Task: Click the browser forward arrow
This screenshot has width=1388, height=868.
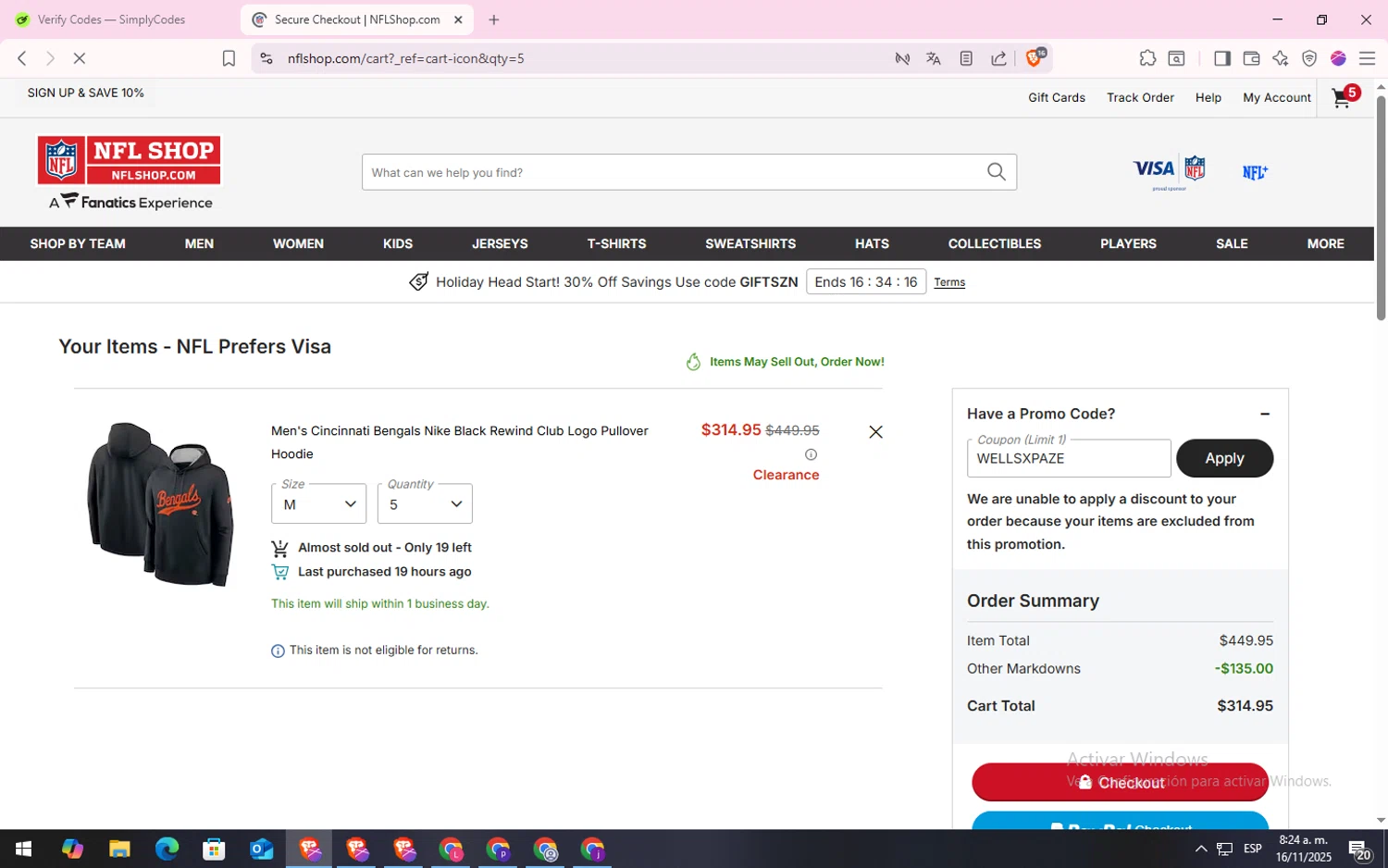Action: pos(50,58)
